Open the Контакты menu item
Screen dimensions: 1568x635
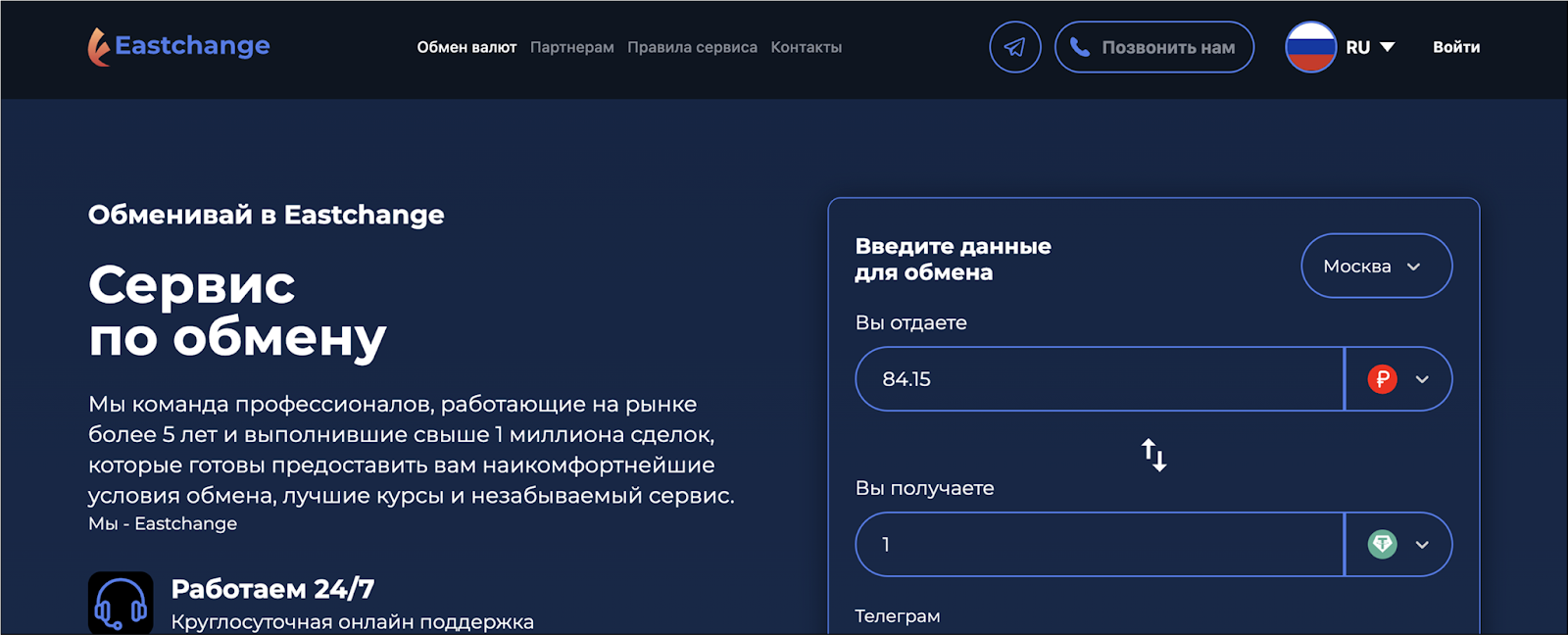tap(807, 47)
